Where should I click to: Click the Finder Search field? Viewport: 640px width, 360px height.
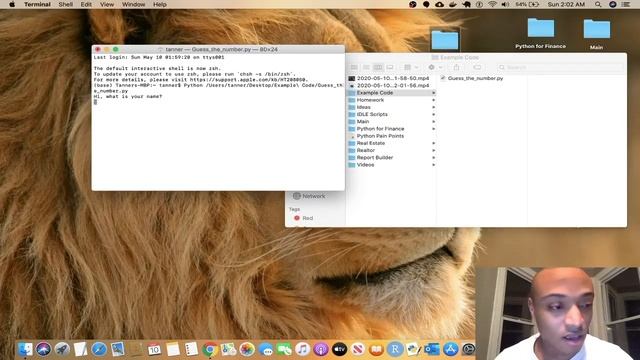[x=560, y=67]
